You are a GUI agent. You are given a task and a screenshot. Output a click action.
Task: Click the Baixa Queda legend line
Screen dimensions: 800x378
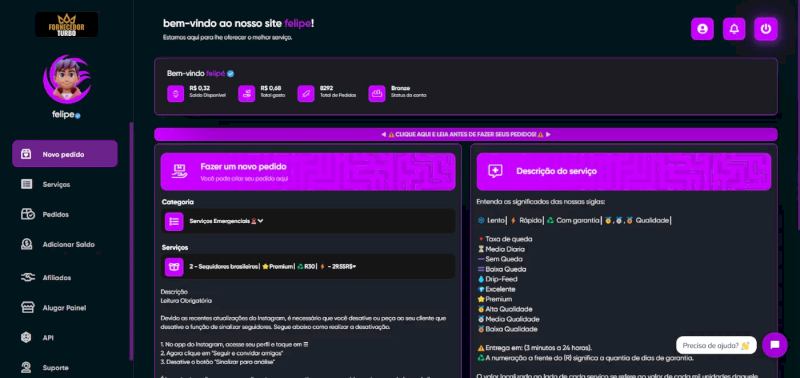(502, 269)
